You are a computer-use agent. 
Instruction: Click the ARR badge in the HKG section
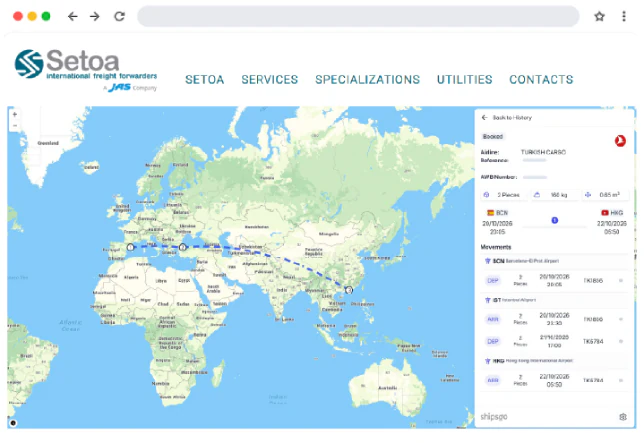[492, 380]
